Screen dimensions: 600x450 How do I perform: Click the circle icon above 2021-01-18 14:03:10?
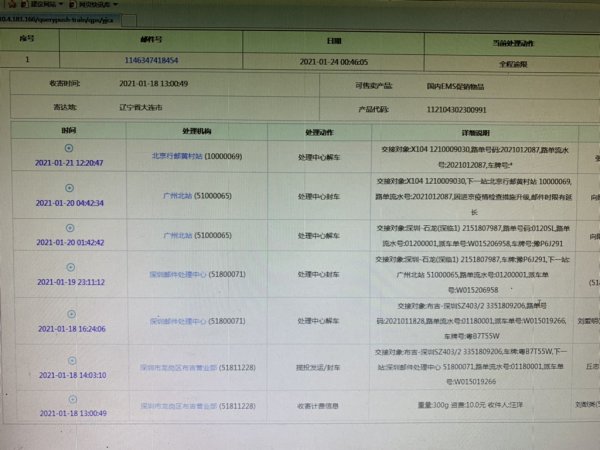coord(72,360)
